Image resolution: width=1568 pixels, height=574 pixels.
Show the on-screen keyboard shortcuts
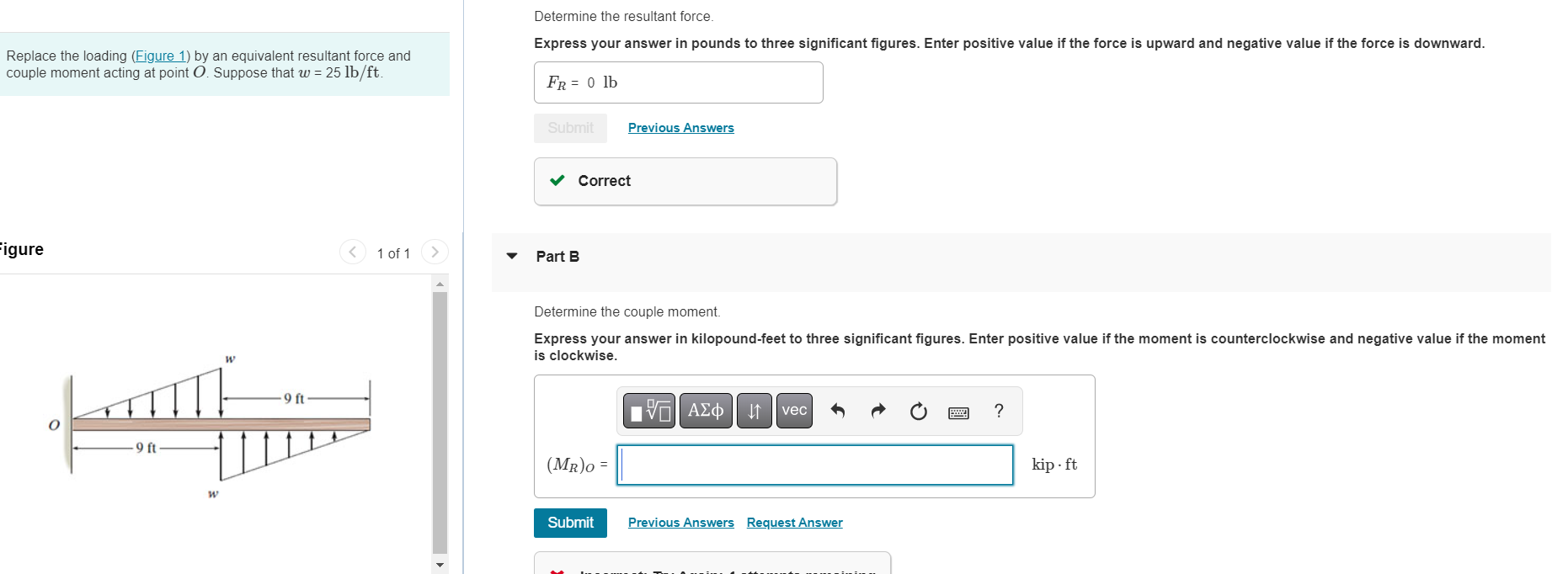pyautogui.click(x=958, y=412)
